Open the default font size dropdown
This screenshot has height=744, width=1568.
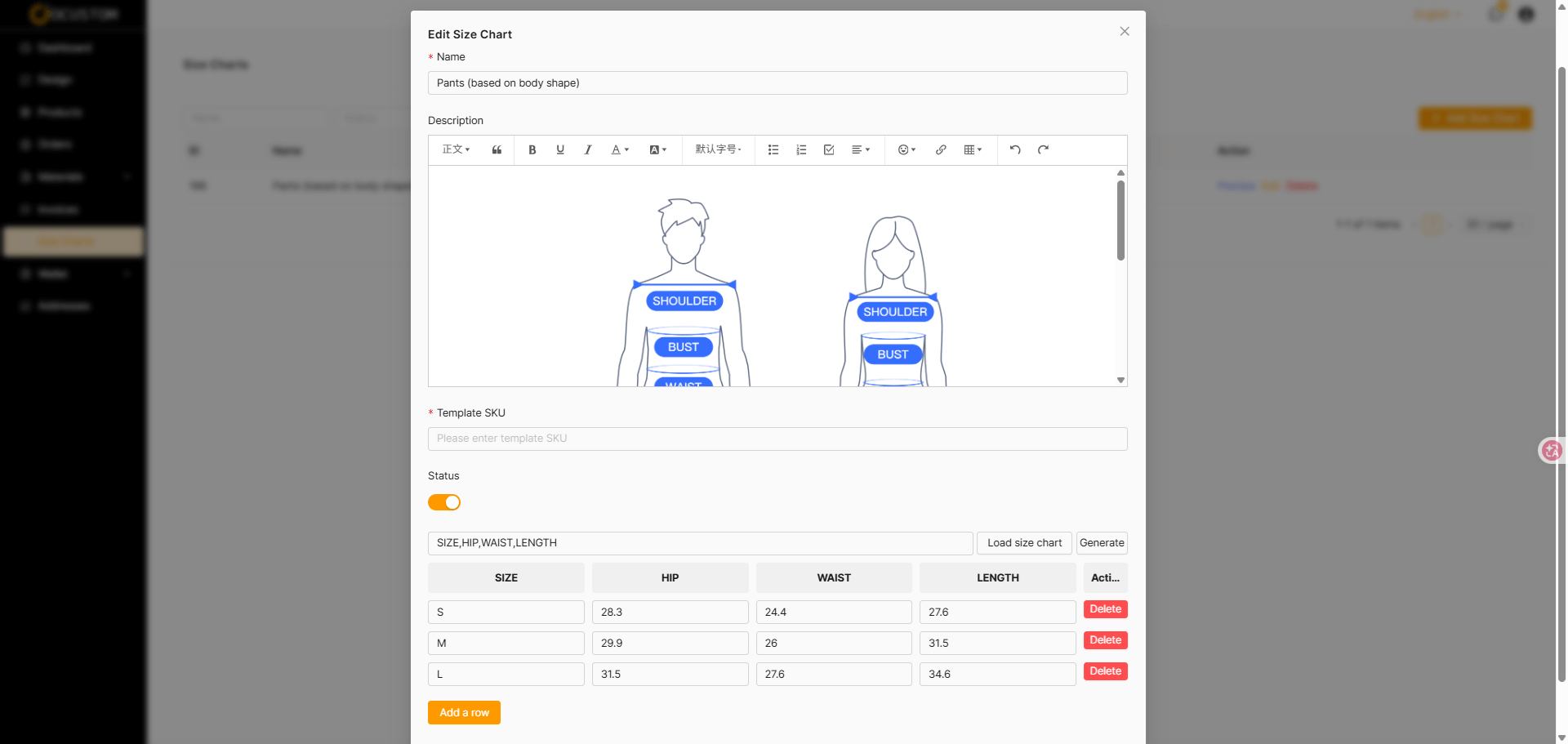click(x=718, y=150)
